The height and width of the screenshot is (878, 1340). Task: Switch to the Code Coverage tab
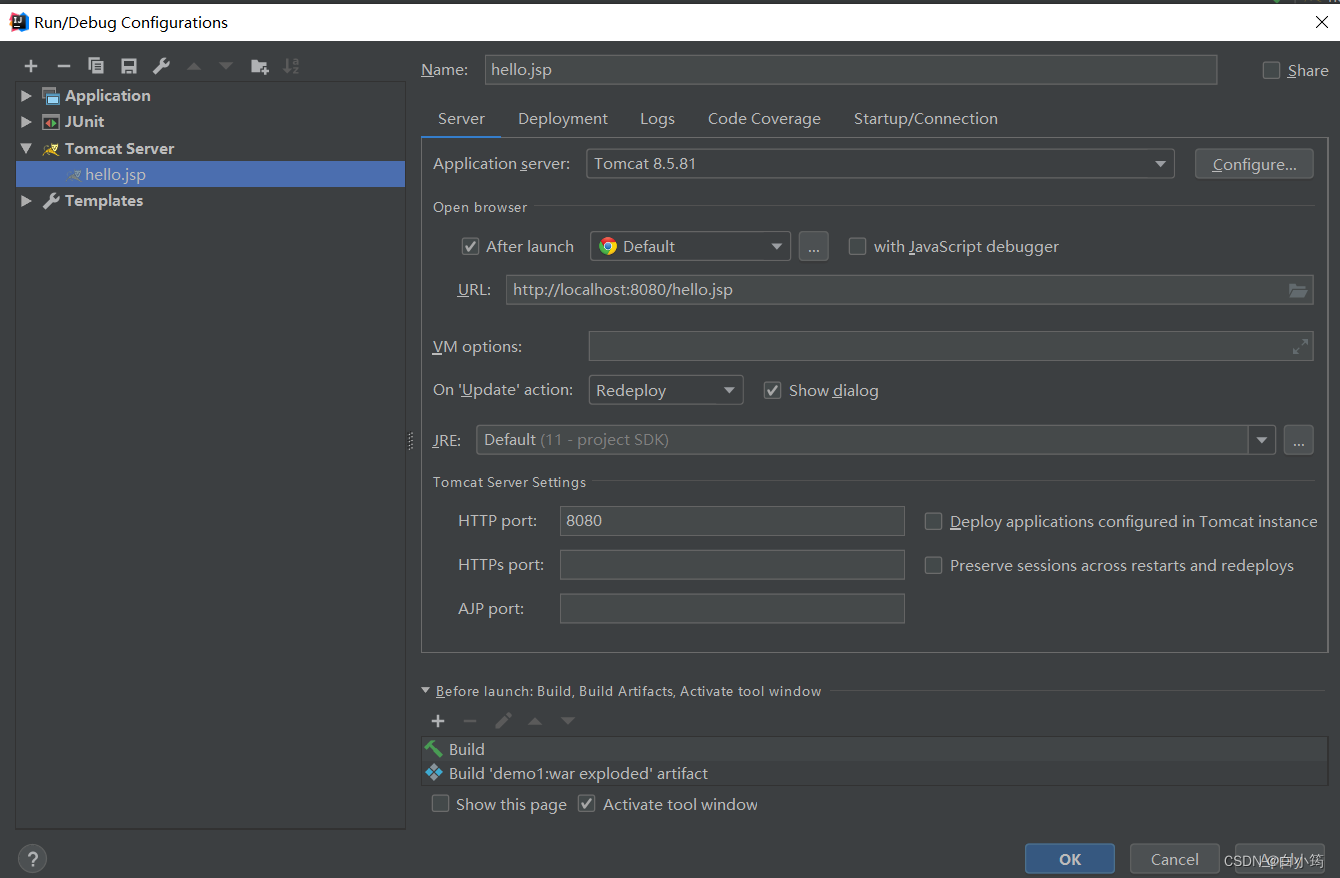coord(764,119)
